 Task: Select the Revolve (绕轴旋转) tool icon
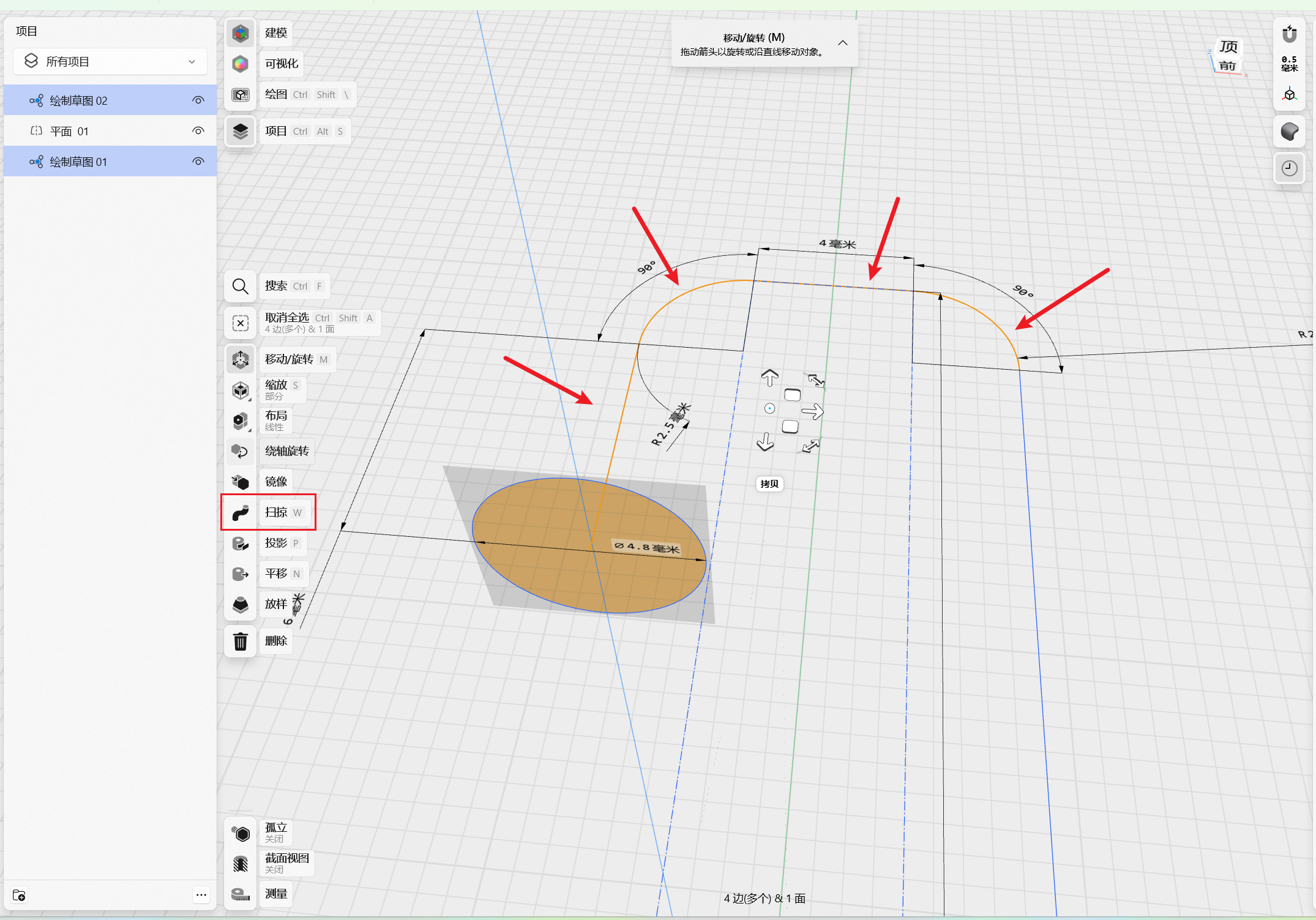click(241, 451)
